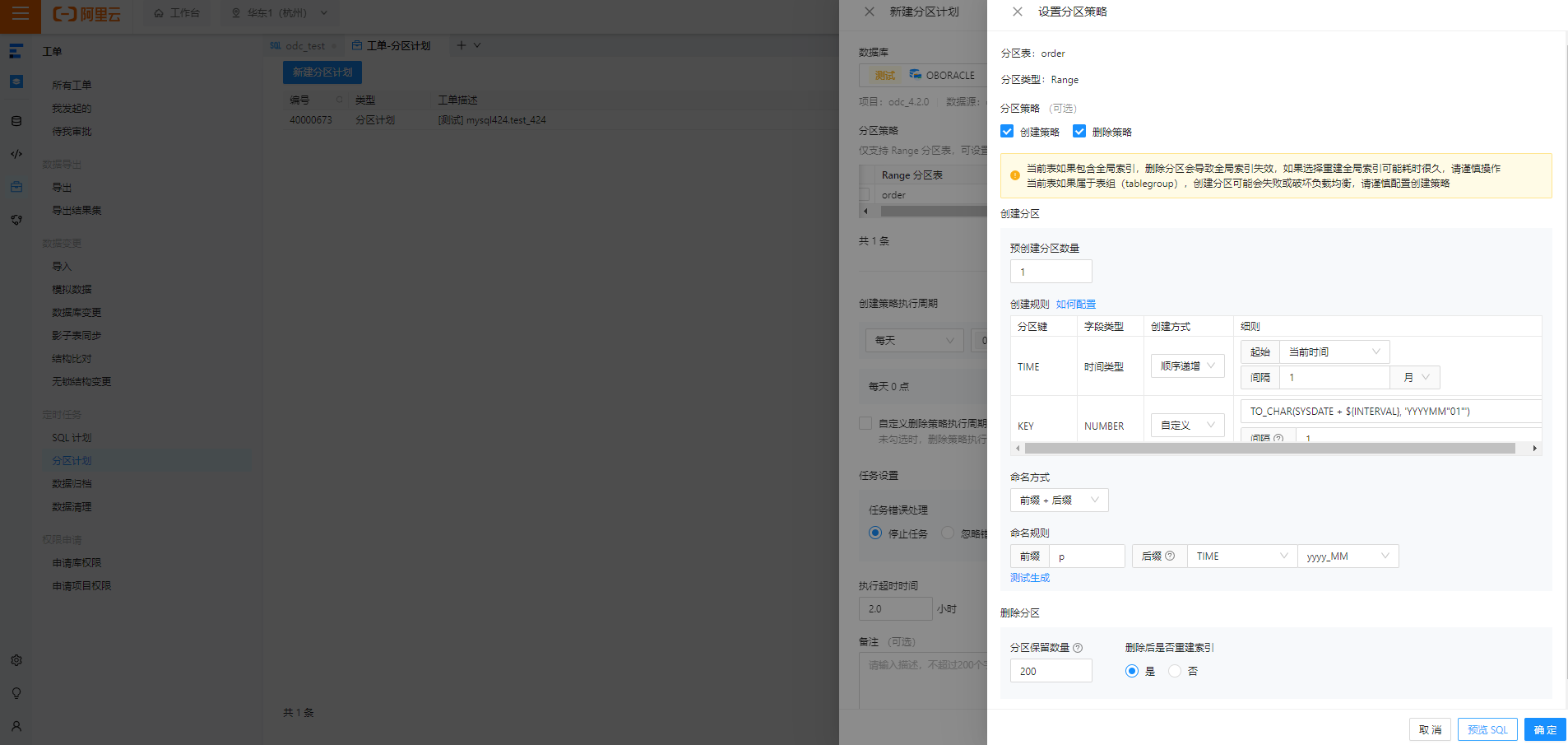This screenshot has width=1568, height=745.
Task: Open the yyyy_MM suffix format dropdown
Action: click(x=1348, y=556)
